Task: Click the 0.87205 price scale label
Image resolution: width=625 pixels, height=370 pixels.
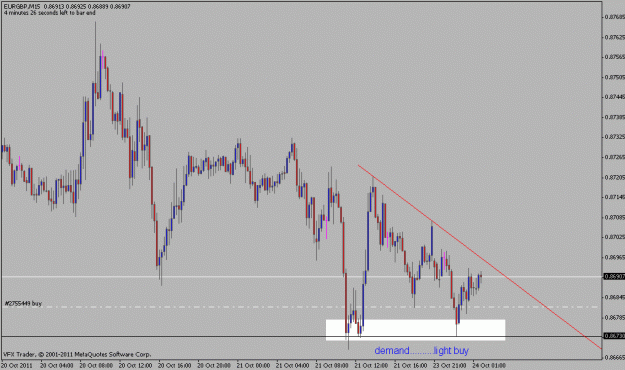Action: (614, 177)
